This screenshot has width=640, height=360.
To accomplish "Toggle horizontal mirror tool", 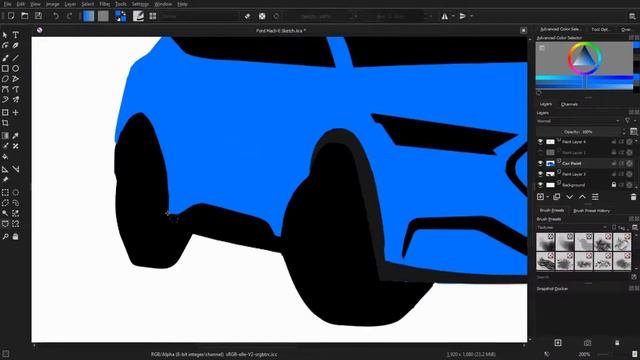I will click(x=444, y=16).
